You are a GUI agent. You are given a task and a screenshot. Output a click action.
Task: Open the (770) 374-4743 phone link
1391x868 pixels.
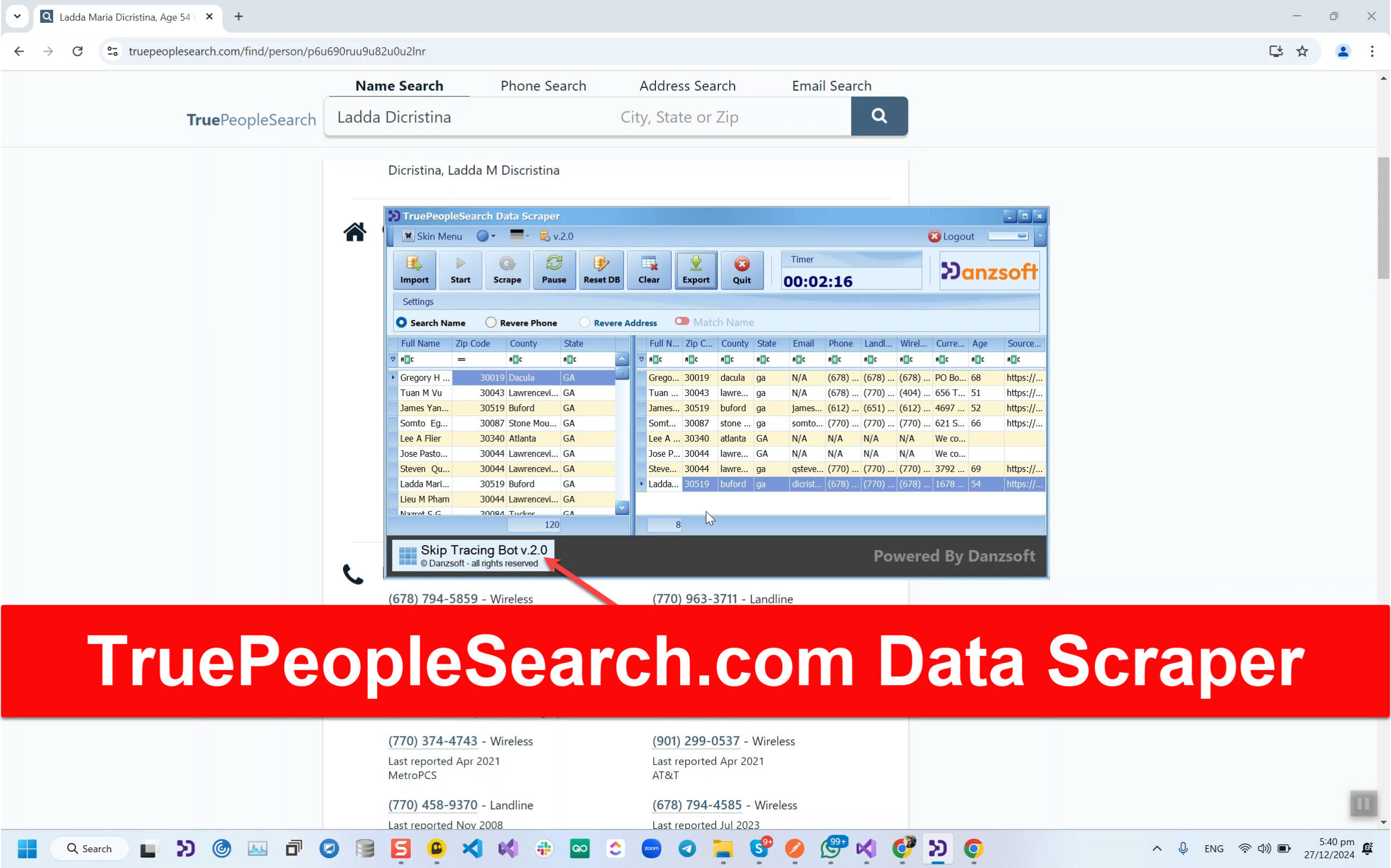tap(433, 740)
